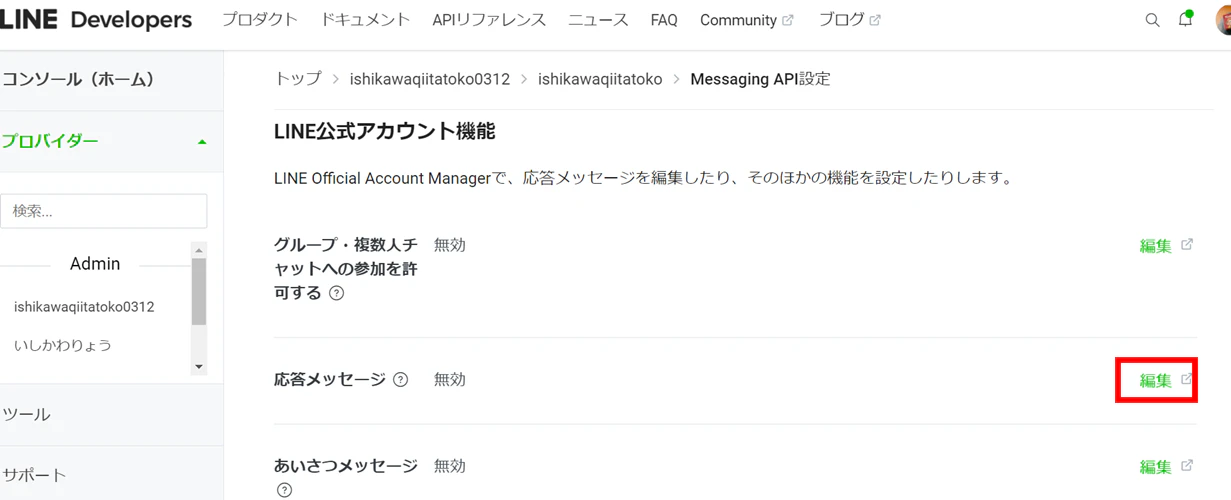Open the search magnifier icon in header

point(1152,20)
